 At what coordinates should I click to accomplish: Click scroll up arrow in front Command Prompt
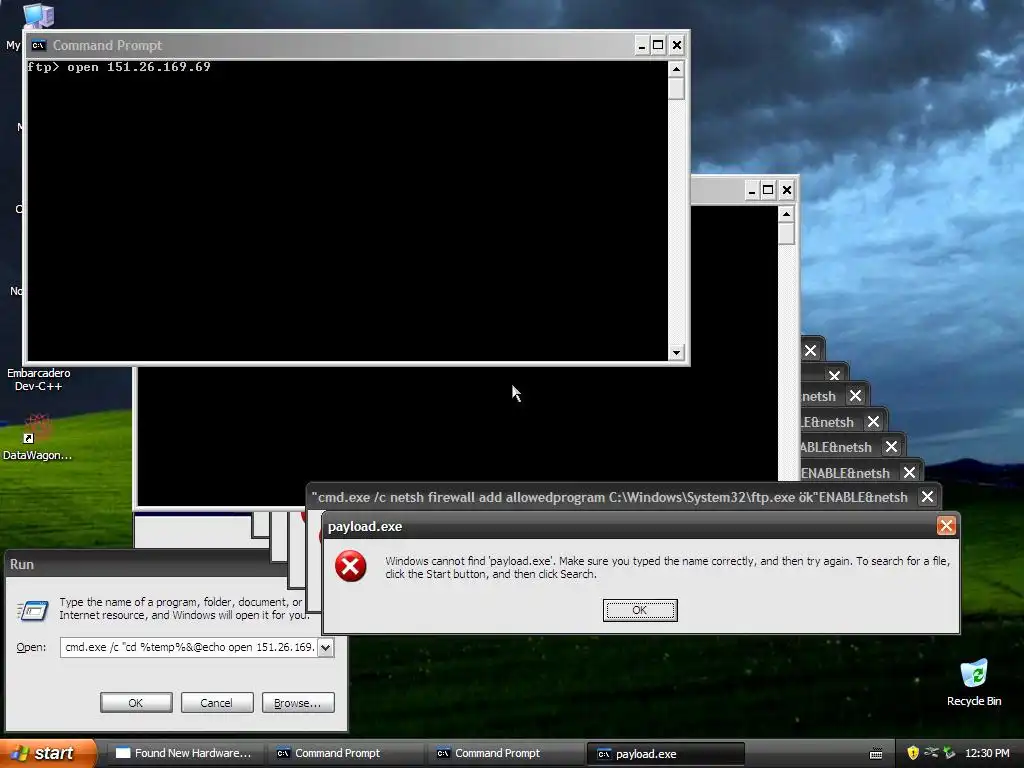click(676, 69)
